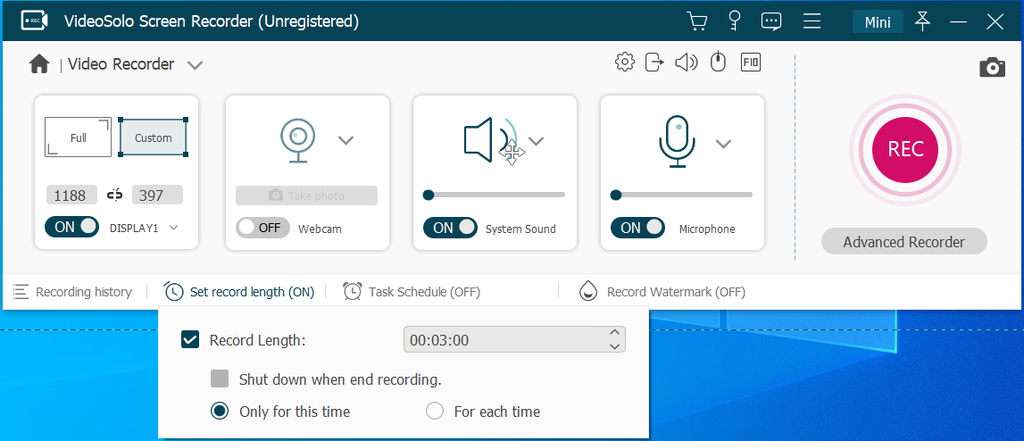Click the key register icon
This screenshot has width=1024, height=441.
point(735,22)
